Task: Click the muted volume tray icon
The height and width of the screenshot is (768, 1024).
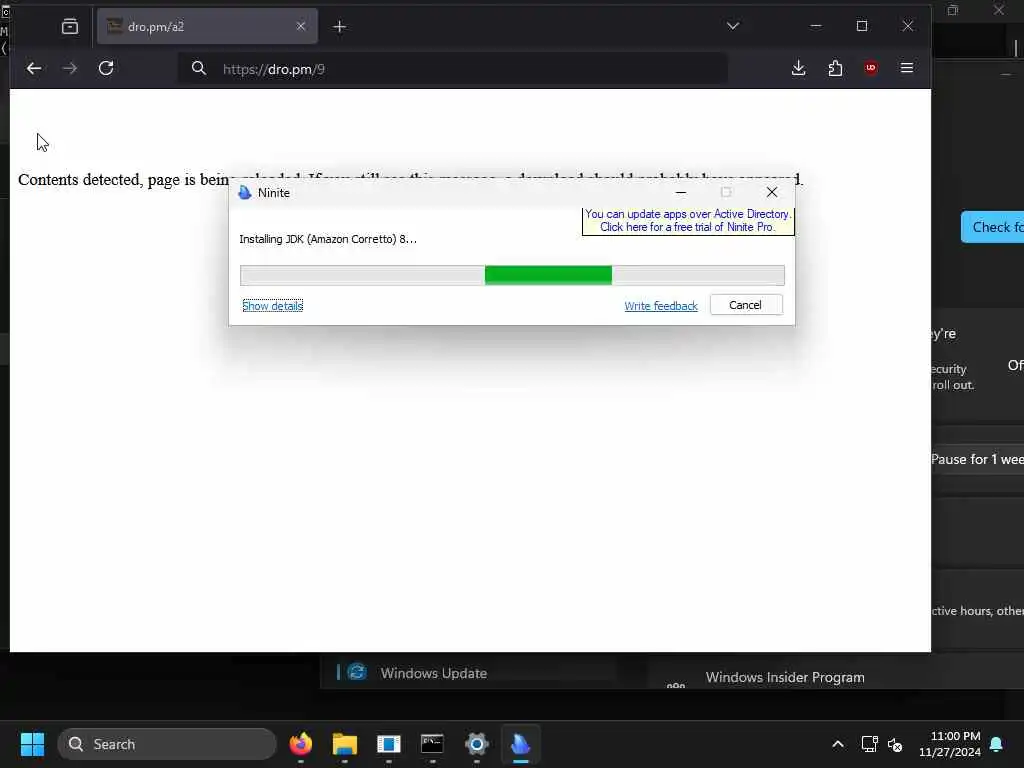Action: [x=895, y=744]
